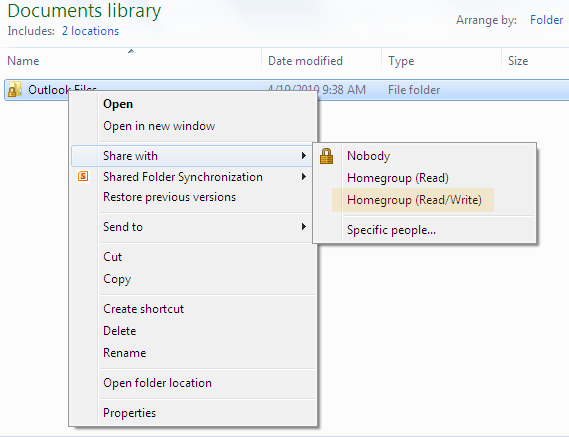
Task: Expand the Share with submenu arrow
Action: click(304, 156)
